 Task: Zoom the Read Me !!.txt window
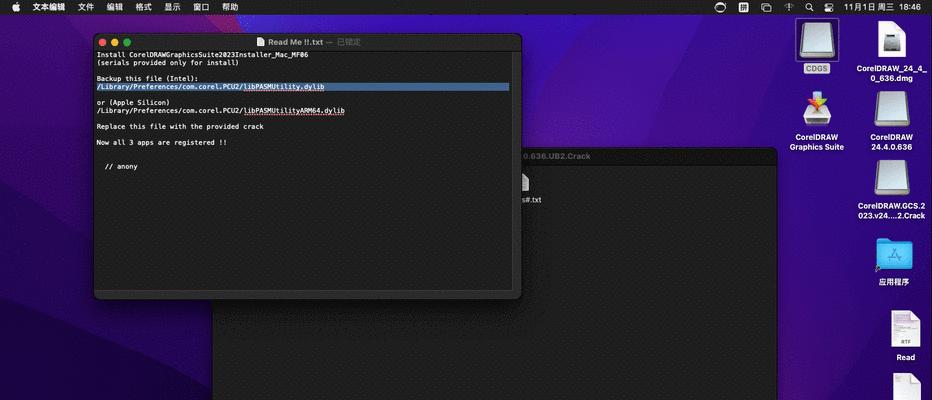[x=127, y=42]
